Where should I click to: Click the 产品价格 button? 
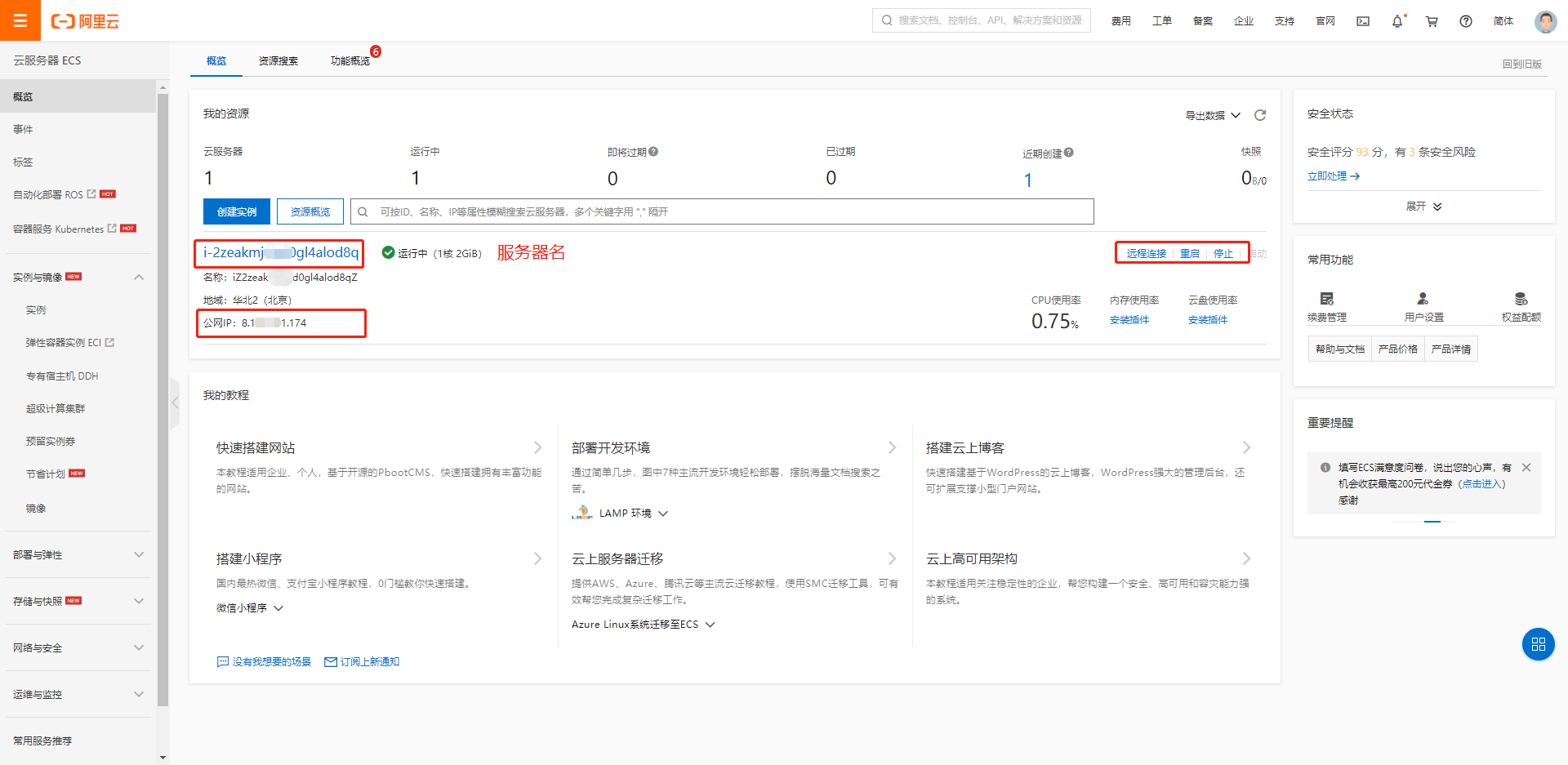pos(1398,349)
